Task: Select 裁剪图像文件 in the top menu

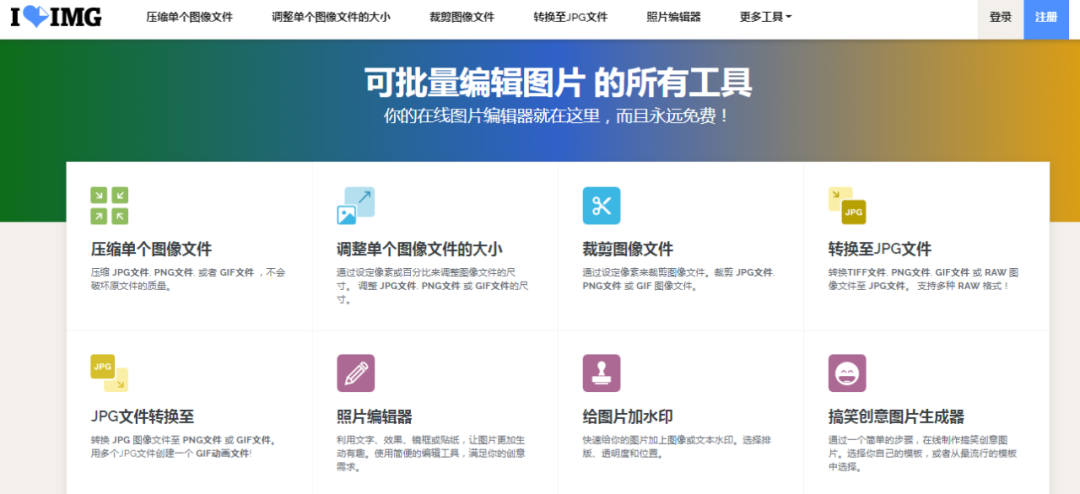Action: [462, 17]
